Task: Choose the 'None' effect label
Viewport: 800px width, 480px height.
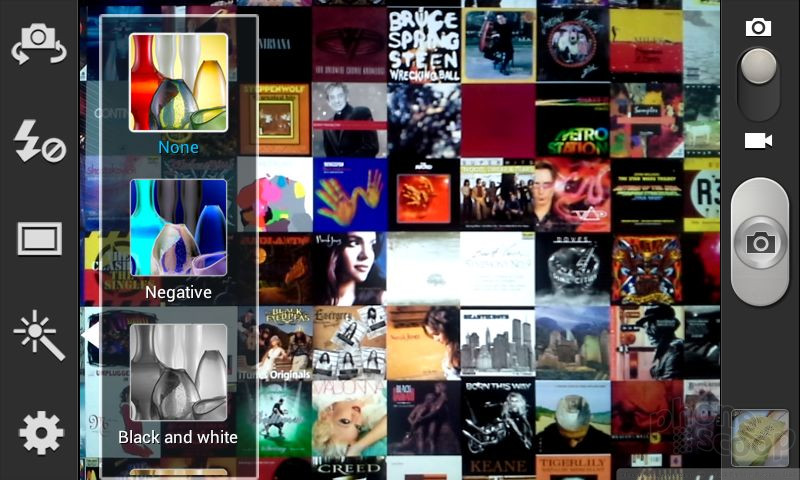Action: click(179, 147)
